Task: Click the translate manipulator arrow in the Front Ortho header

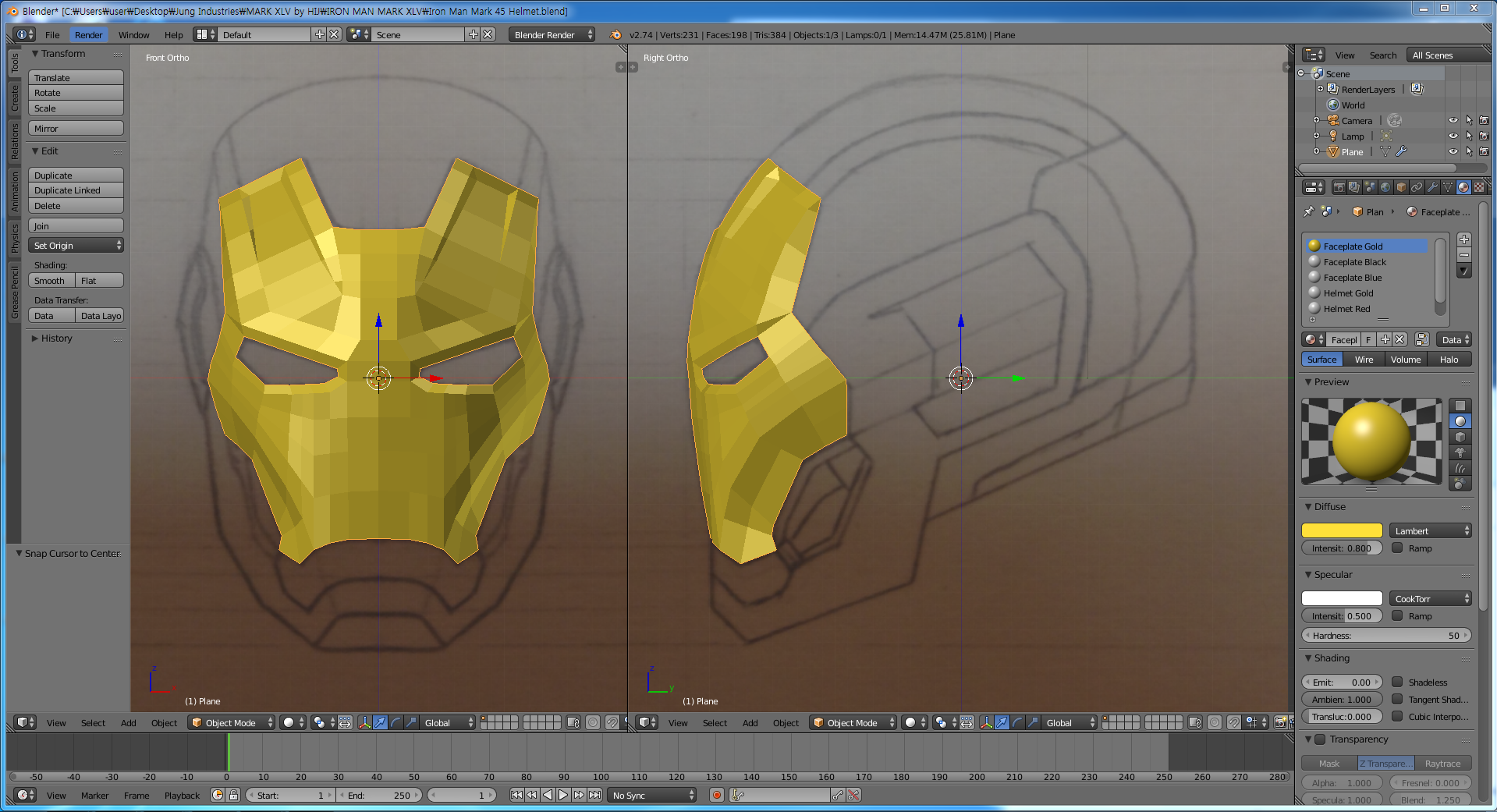Action: pyautogui.click(x=380, y=722)
